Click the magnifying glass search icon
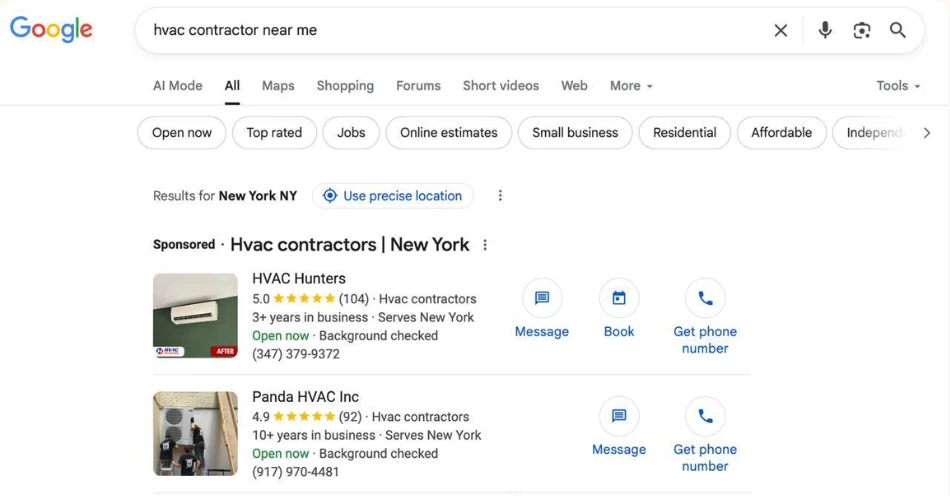The width and height of the screenshot is (950, 496). [898, 30]
